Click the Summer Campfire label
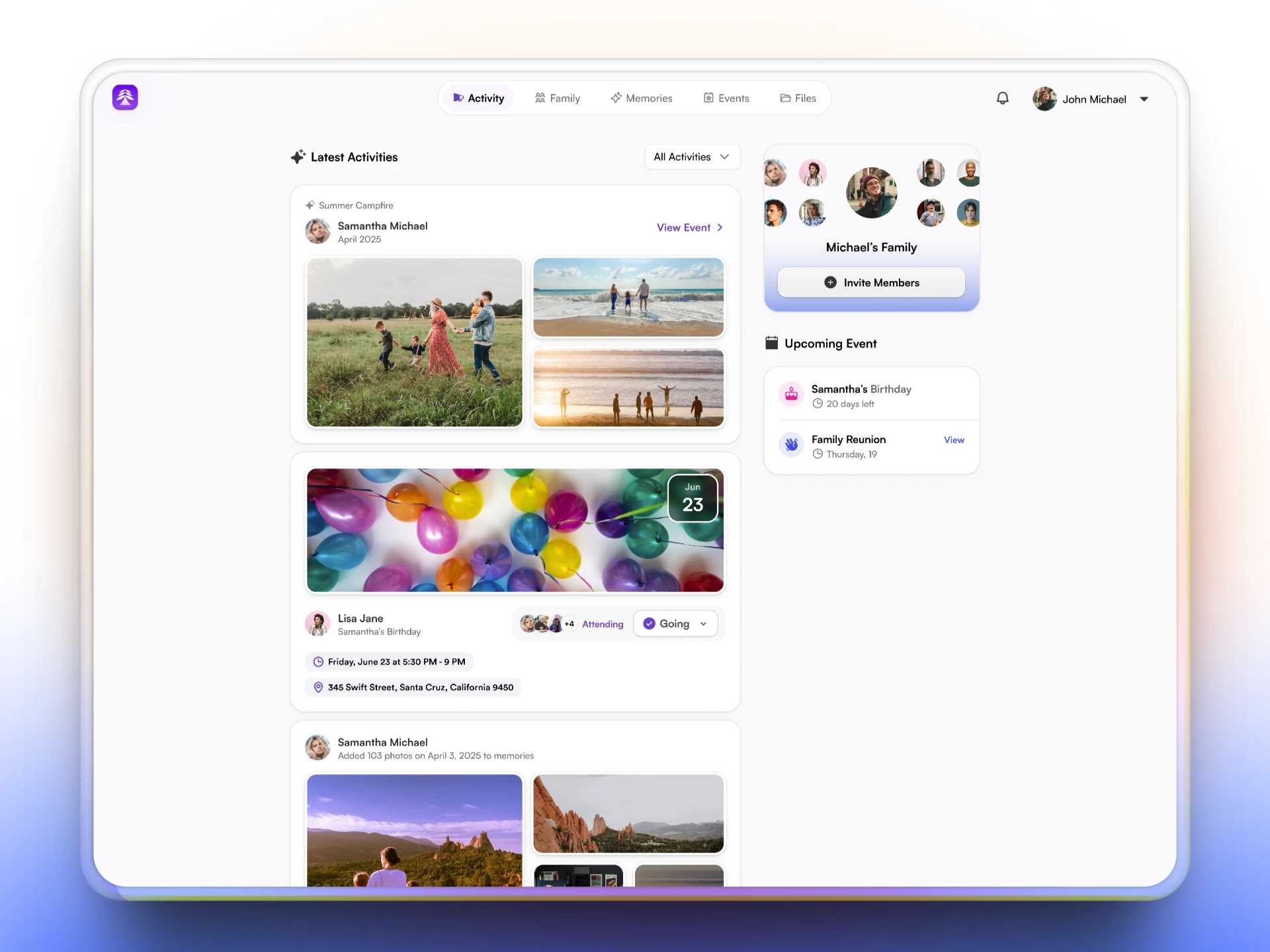 [x=356, y=206]
